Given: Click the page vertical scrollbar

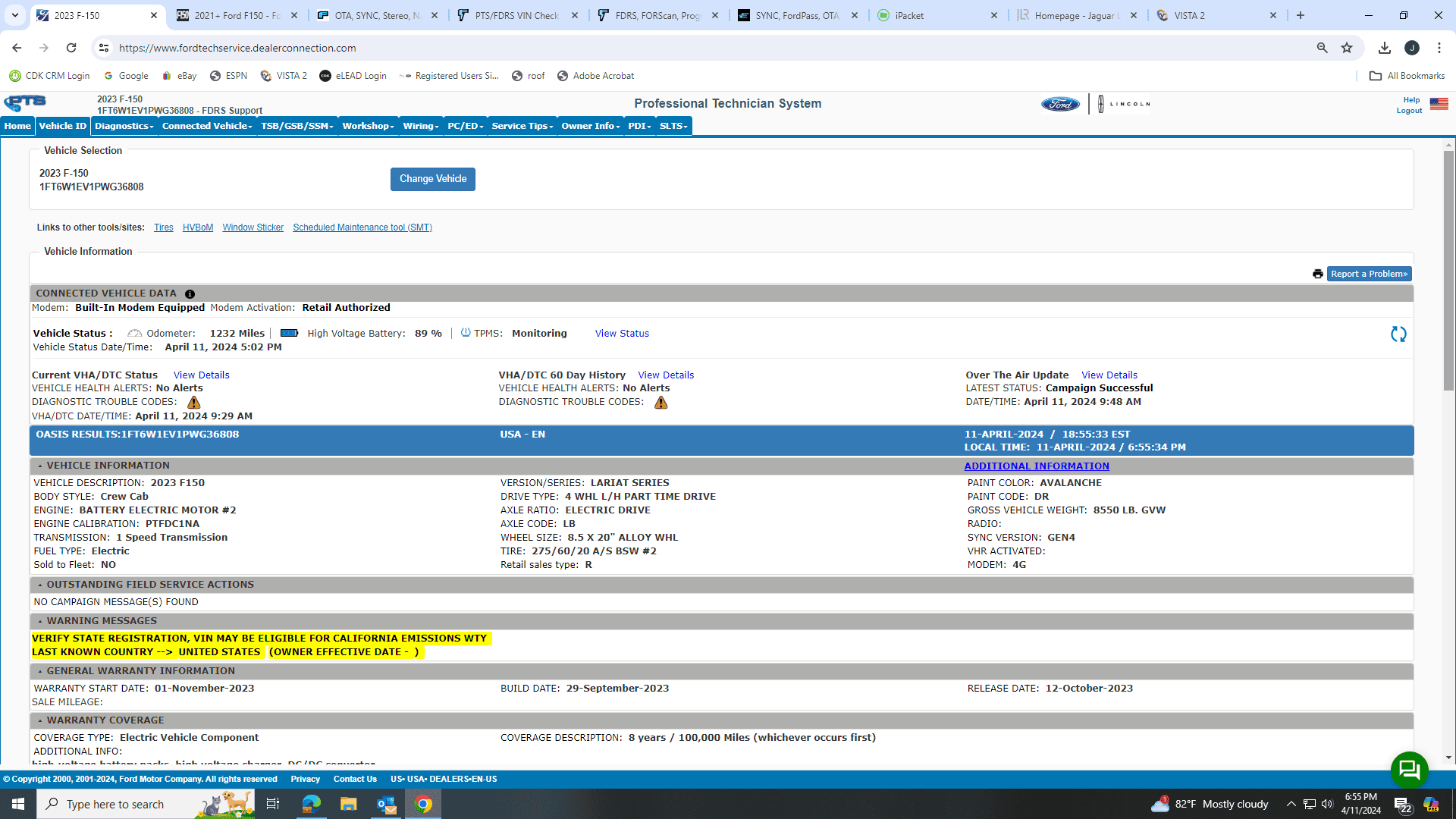Looking at the screenshot, I should coord(1448,269).
